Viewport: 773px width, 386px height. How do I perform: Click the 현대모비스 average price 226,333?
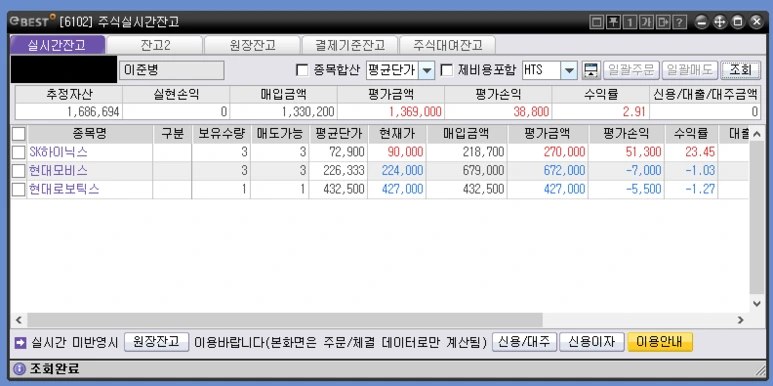tap(344, 171)
